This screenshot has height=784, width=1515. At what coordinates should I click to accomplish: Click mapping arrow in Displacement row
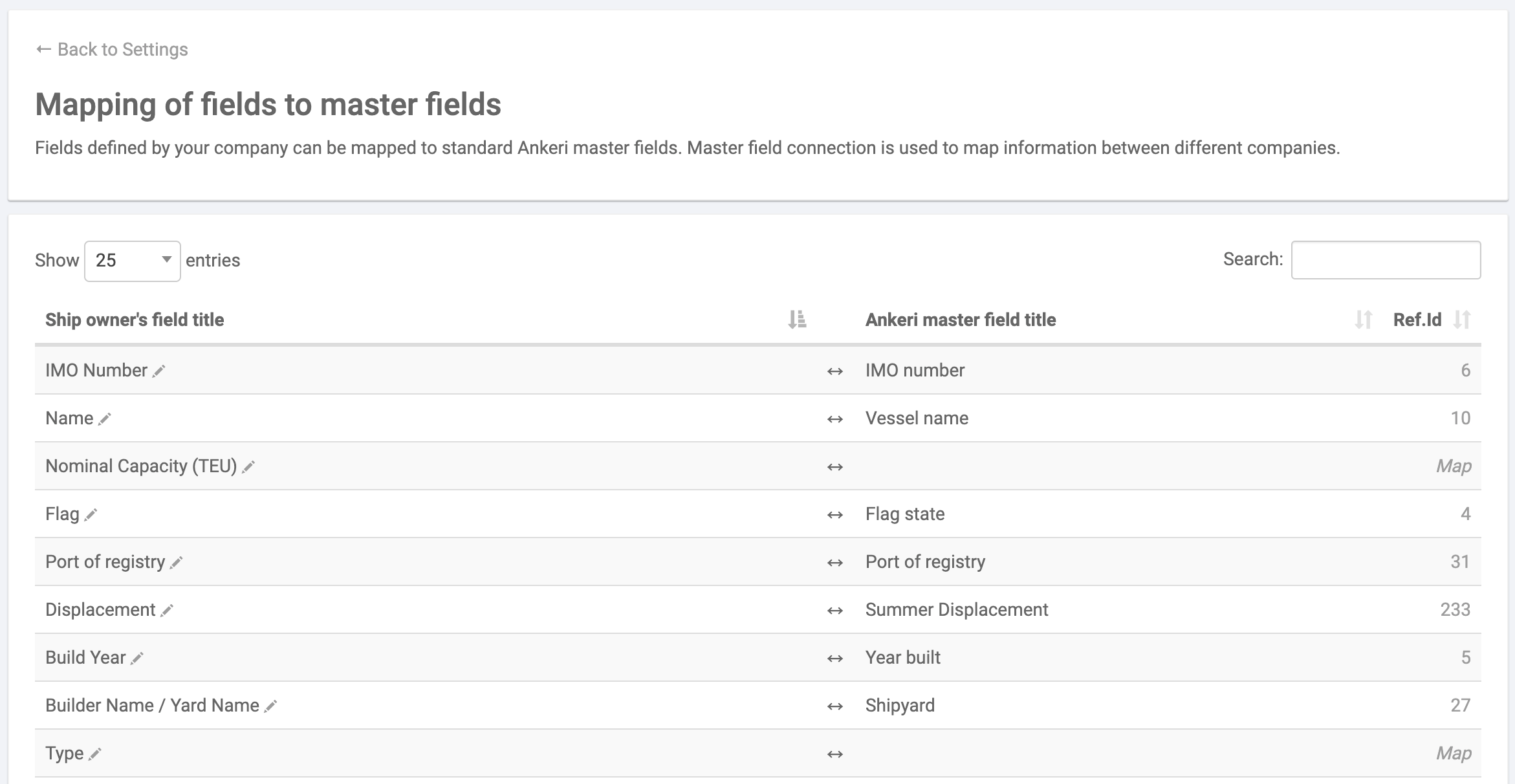[x=835, y=611]
